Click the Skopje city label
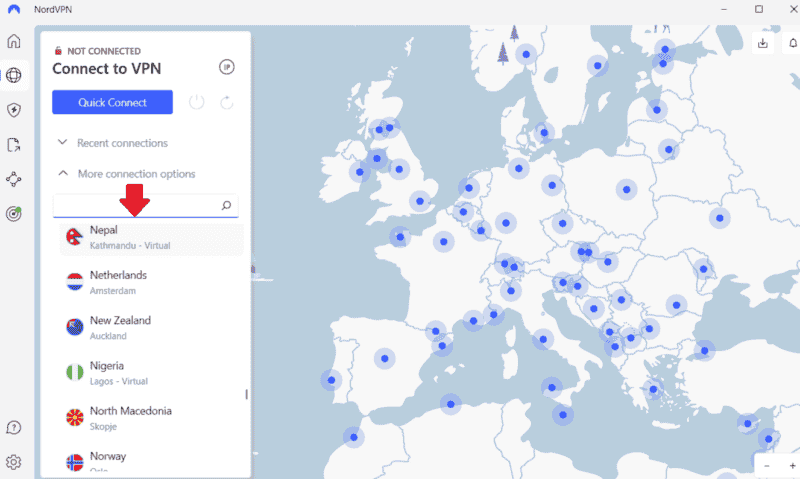Viewport: 800px width, 479px height. [x=103, y=426]
